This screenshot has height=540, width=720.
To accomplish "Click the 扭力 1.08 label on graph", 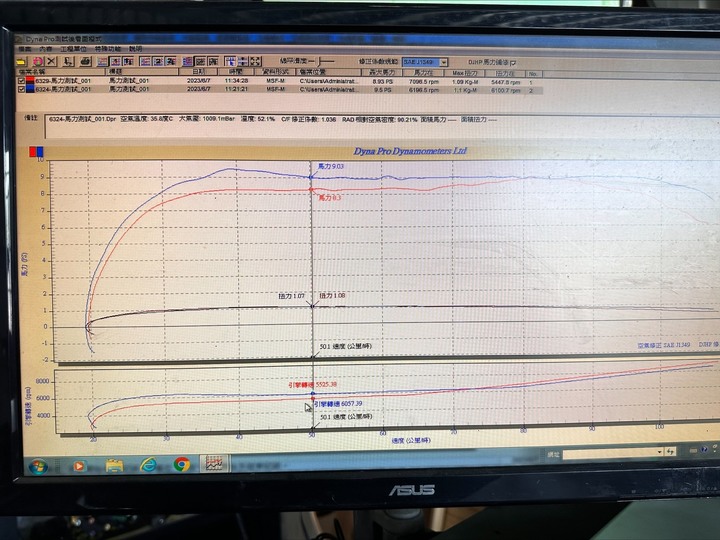I will coord(332,295).
